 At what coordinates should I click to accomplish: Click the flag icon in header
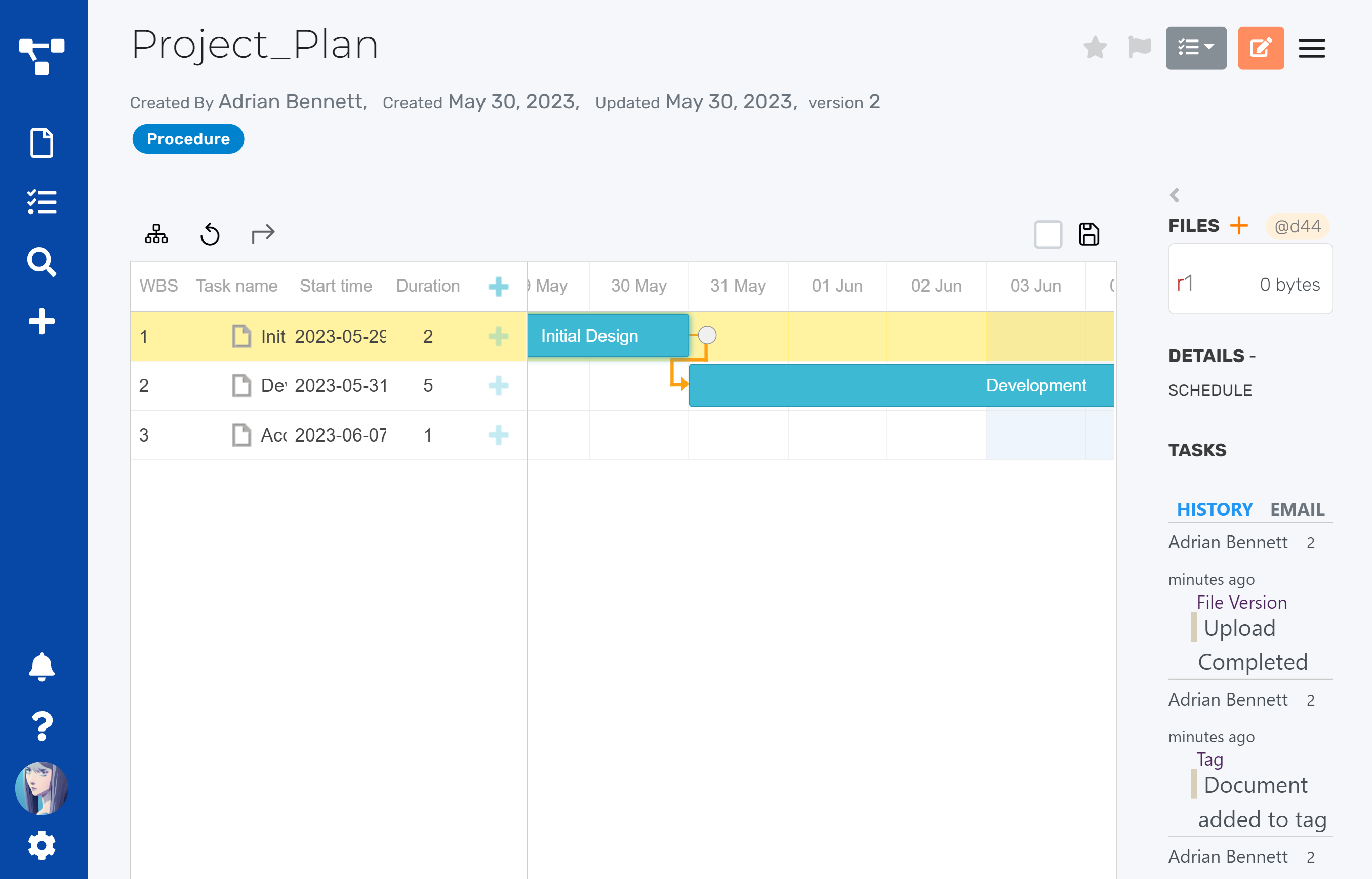[1139, 47]
